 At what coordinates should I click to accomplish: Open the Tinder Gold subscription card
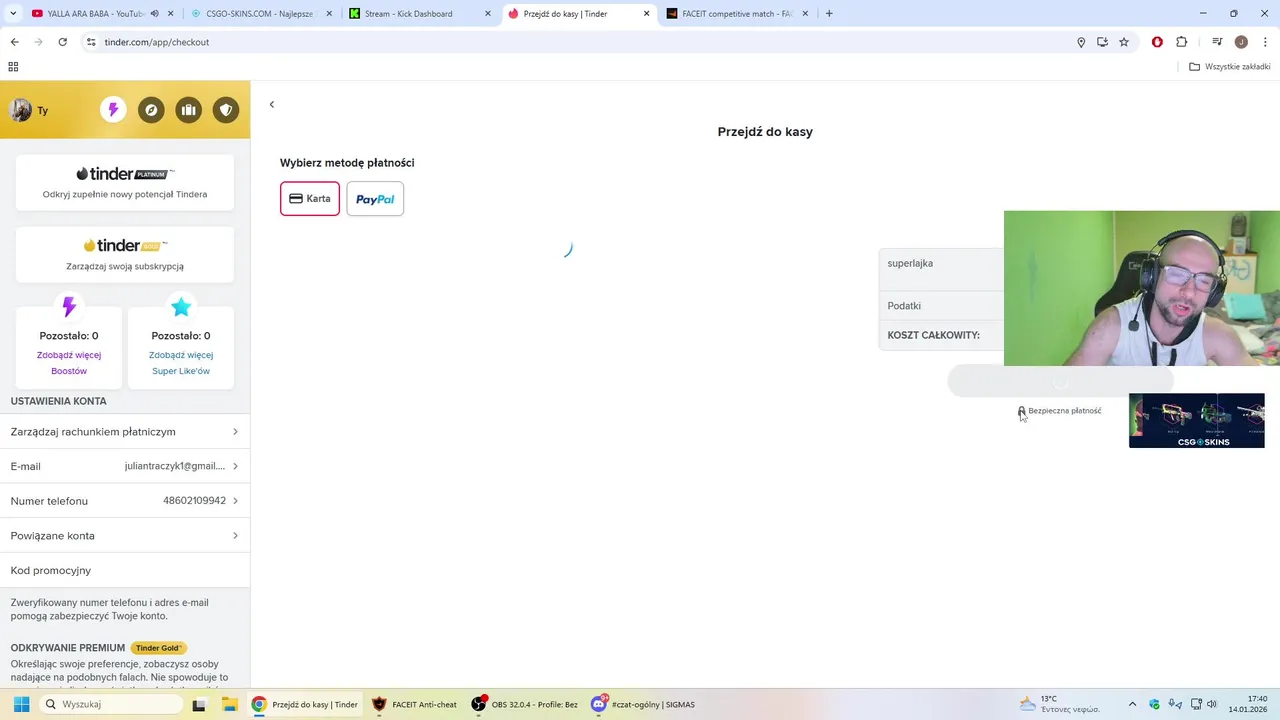click(125, 254)
